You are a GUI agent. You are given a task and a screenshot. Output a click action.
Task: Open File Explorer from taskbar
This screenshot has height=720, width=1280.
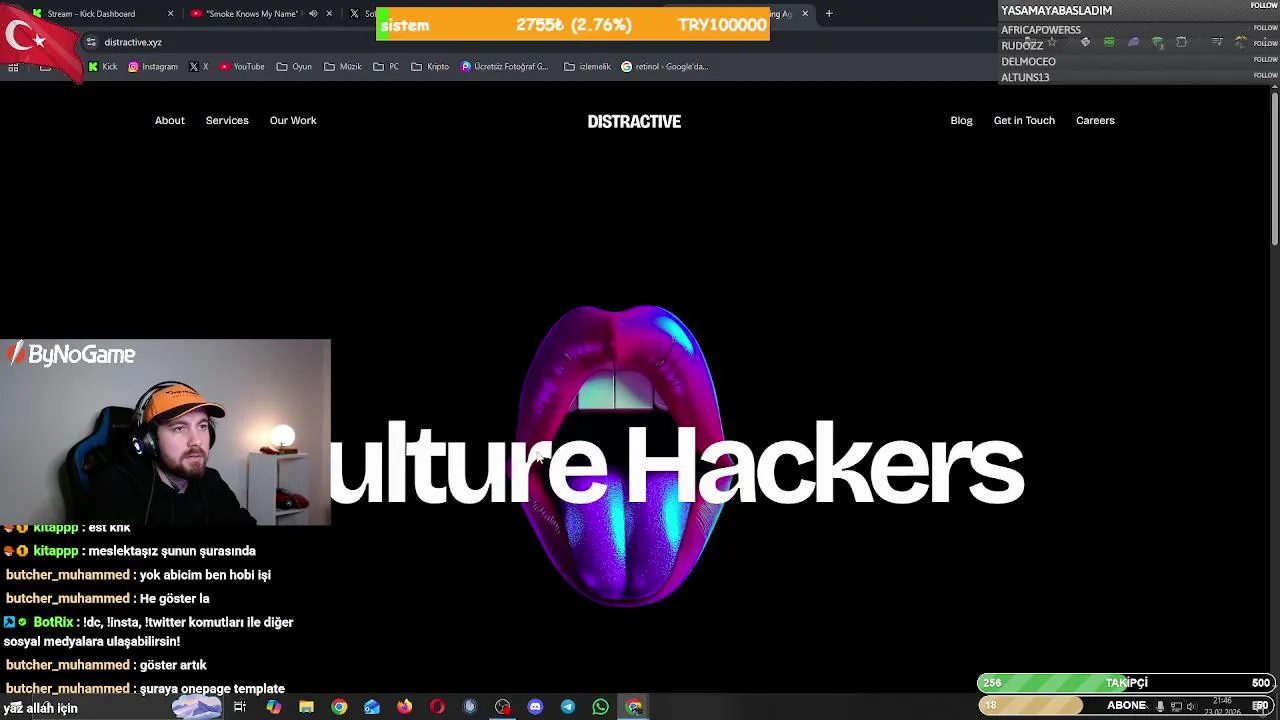[x=306, y=707]
